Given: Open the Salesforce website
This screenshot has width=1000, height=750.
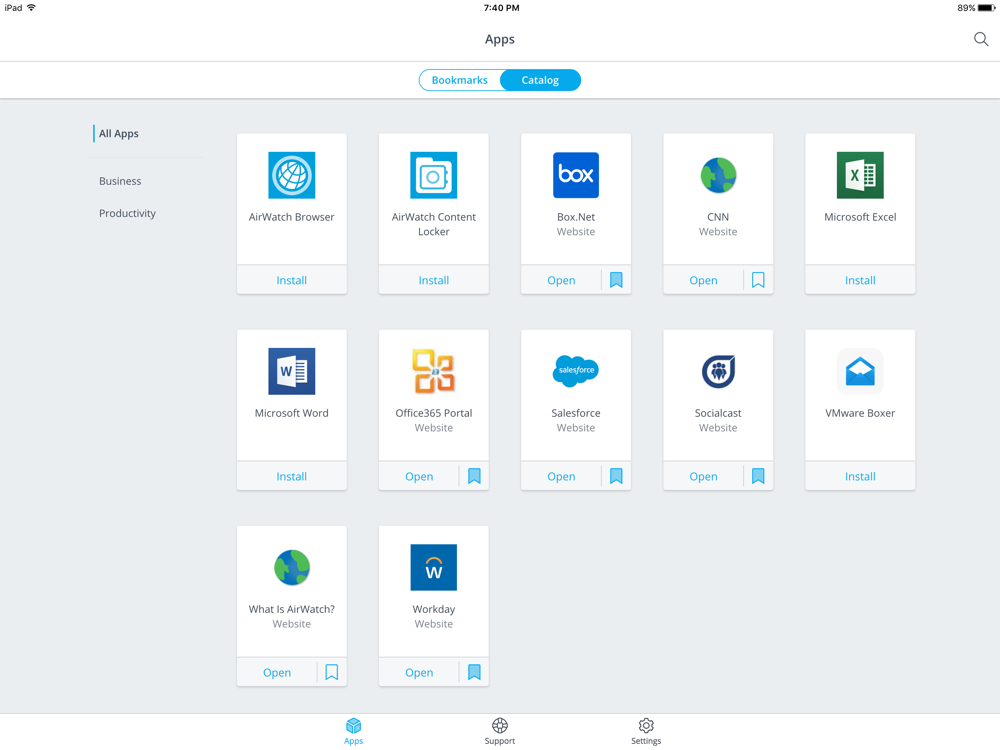Looking at the screenshot, I should pos(561,476).
